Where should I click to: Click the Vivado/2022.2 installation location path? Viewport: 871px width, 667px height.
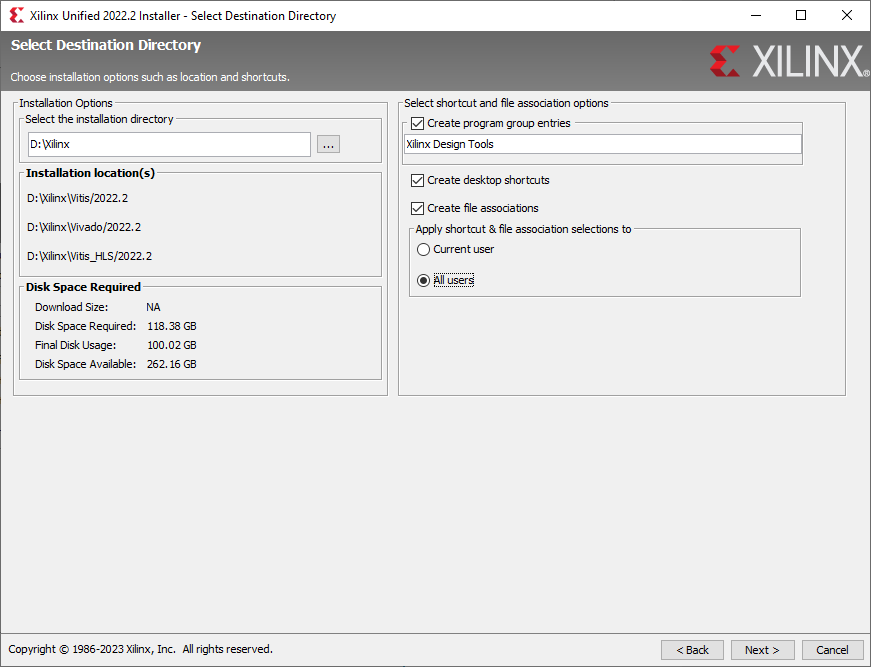[x=83, y=228]
